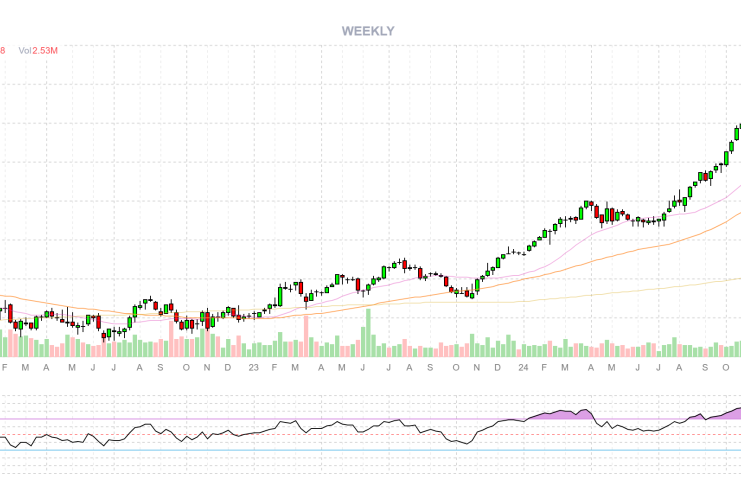The image size is (741, 486).
Task: Click the blue oversold line in oscillator
Action: click(300, 450)
